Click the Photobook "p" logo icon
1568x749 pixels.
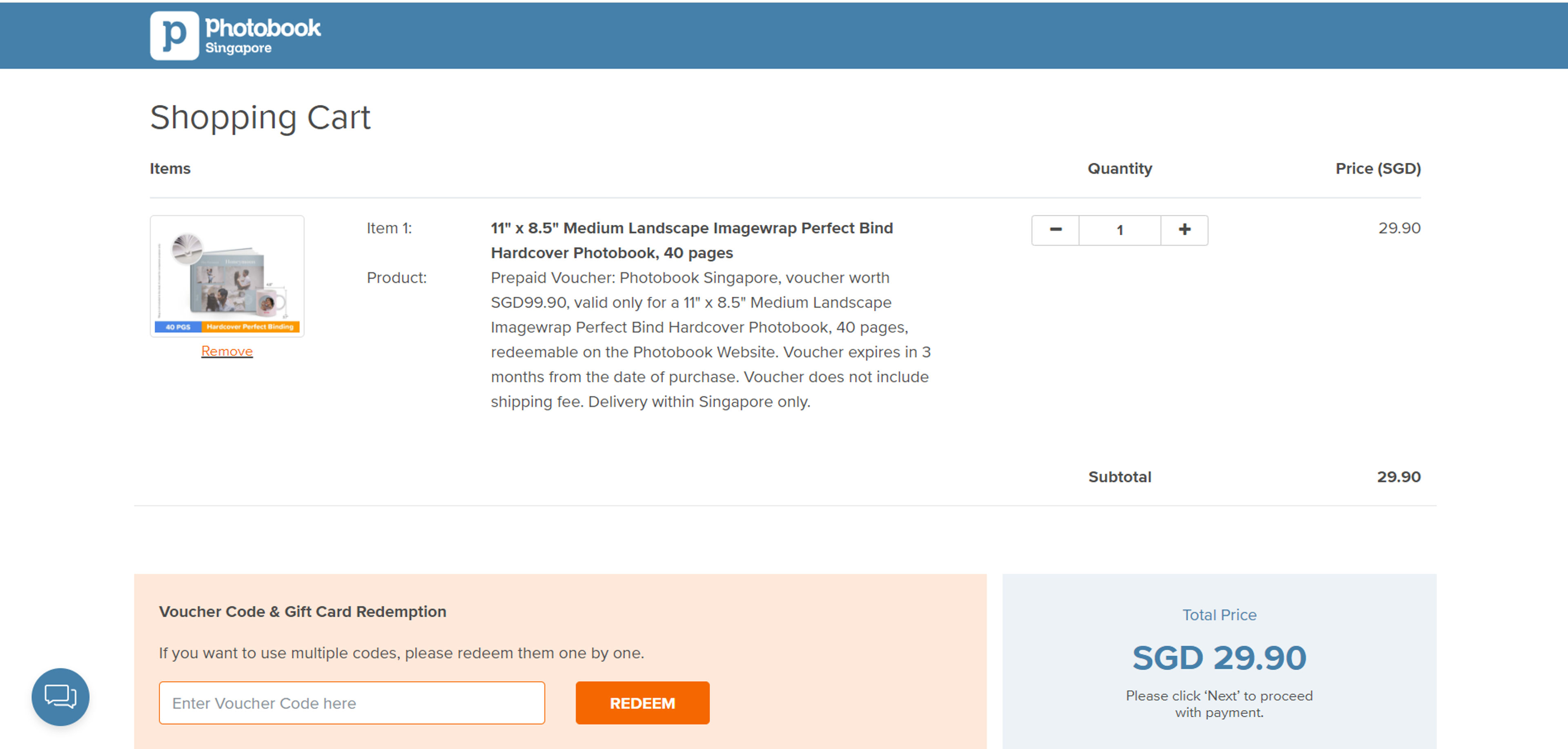174,35
